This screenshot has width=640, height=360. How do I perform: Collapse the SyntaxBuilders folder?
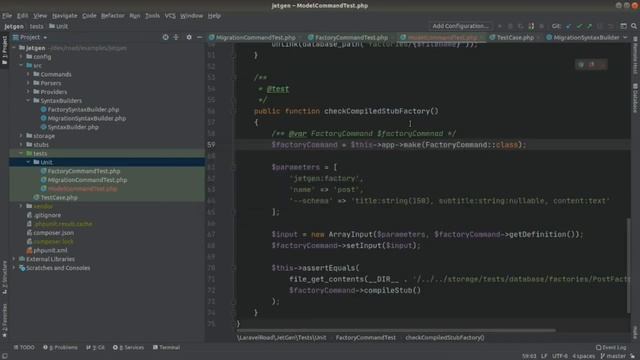[x=29, y=100]
